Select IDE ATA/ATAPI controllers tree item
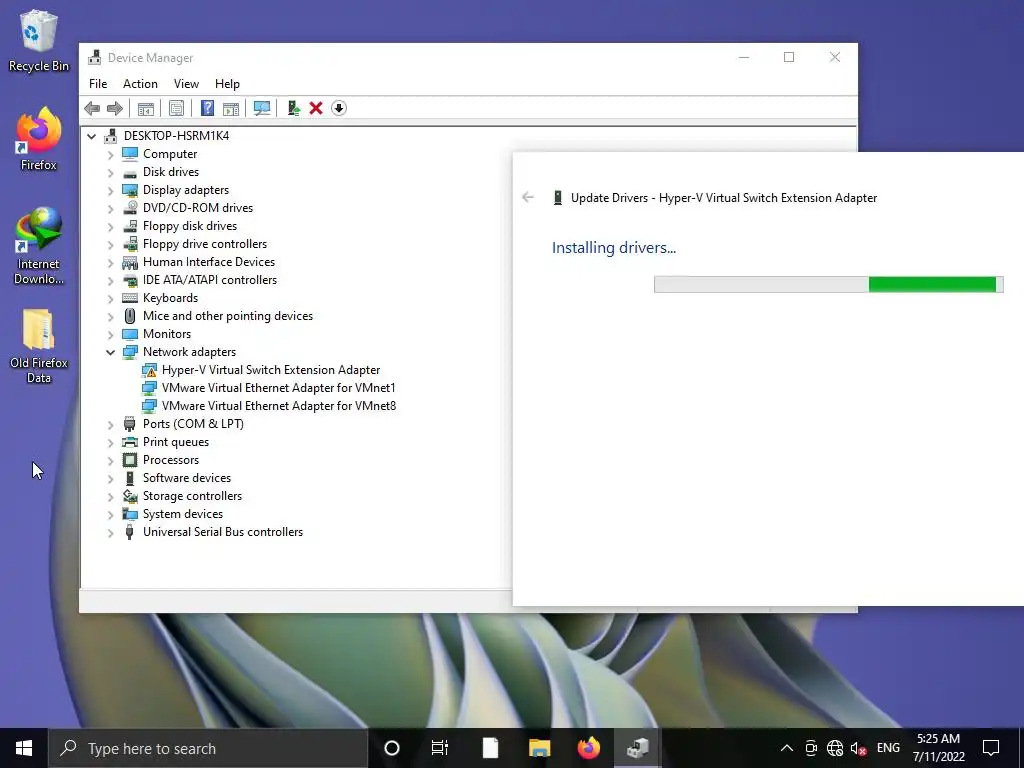The image size is (1024, 768). pyautogui.click(x=210, y=280)
